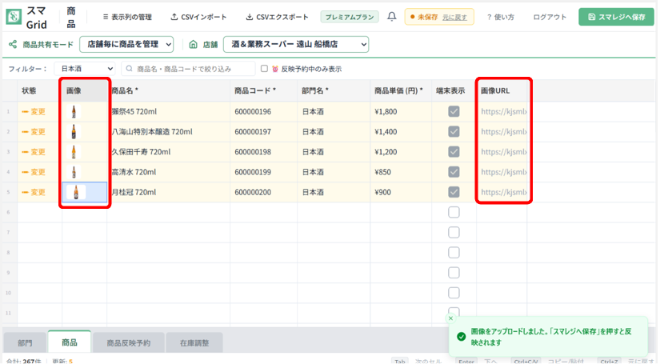The image size is (658, 364).
Task: Uncheck 端末表示 for 獺祭45 720ml
Action: click(454, 111)
